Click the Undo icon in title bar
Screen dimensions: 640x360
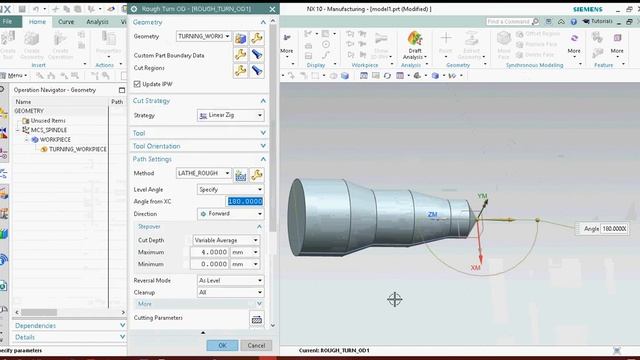point(36,9)
